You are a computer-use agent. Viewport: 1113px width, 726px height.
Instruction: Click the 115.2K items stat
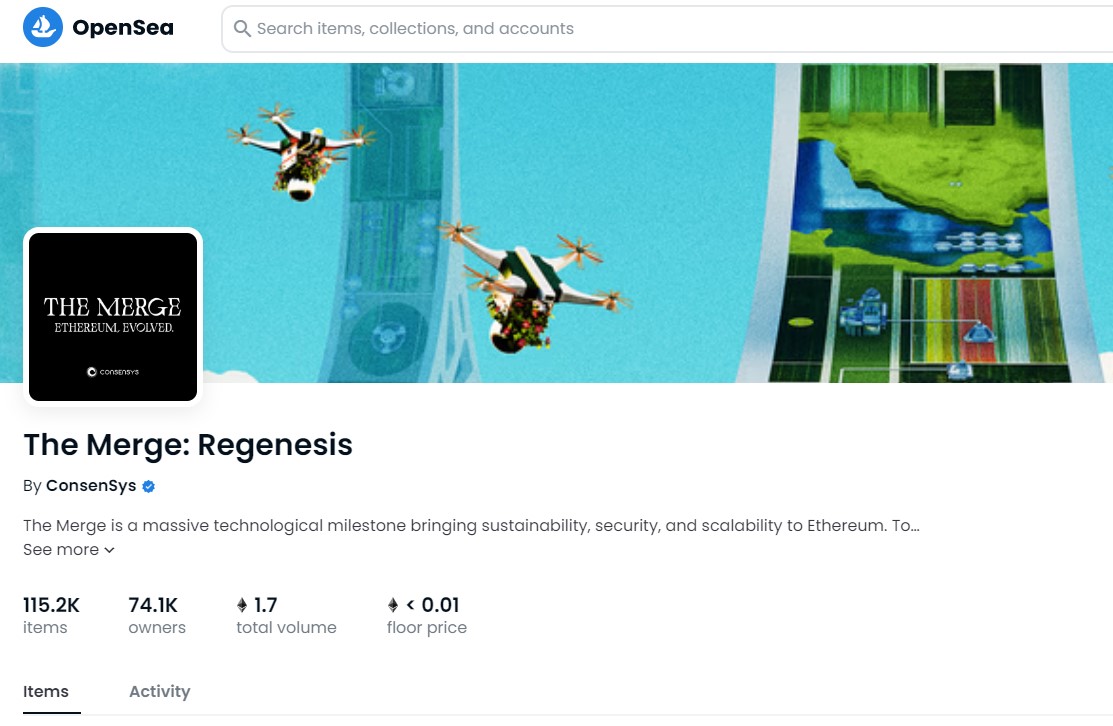(51, 615)
